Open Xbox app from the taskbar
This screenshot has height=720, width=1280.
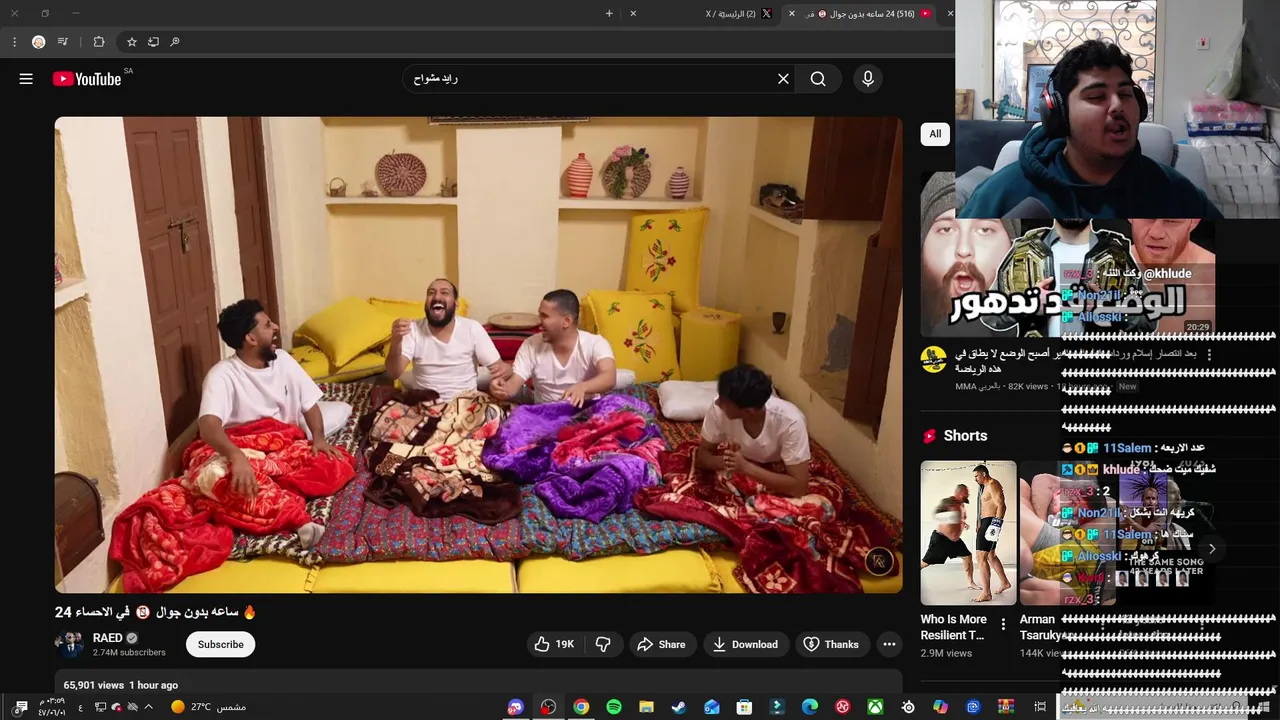(x=875, y=707)
